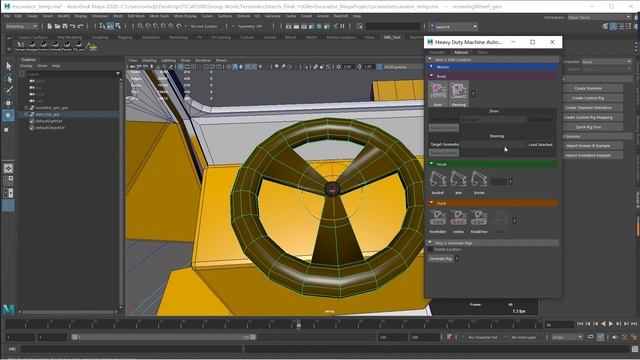Image resolution: width=640 pixels, height=360 pixels.
Task: Click the Maya logo in bottom-left corner
Action: coord(9,309)
